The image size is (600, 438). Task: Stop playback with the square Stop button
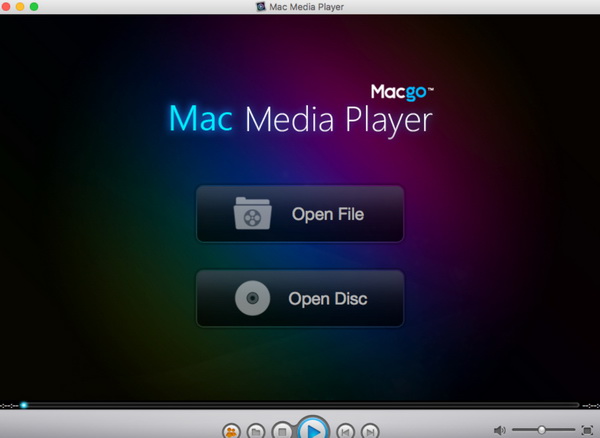pyautogui.click(x=282, y=431)
